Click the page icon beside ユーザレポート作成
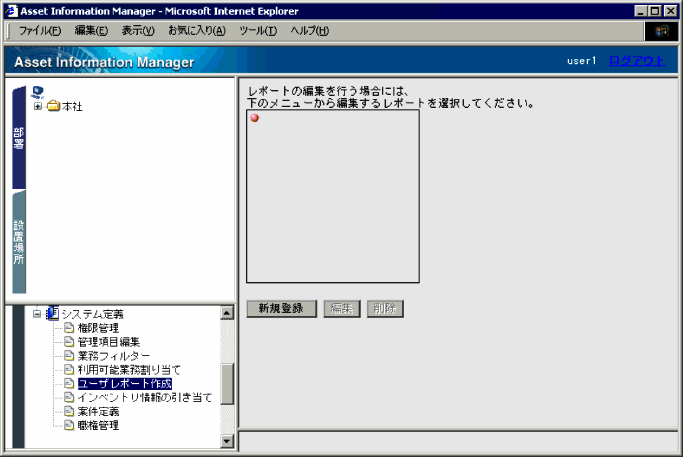 pos(69,383)
